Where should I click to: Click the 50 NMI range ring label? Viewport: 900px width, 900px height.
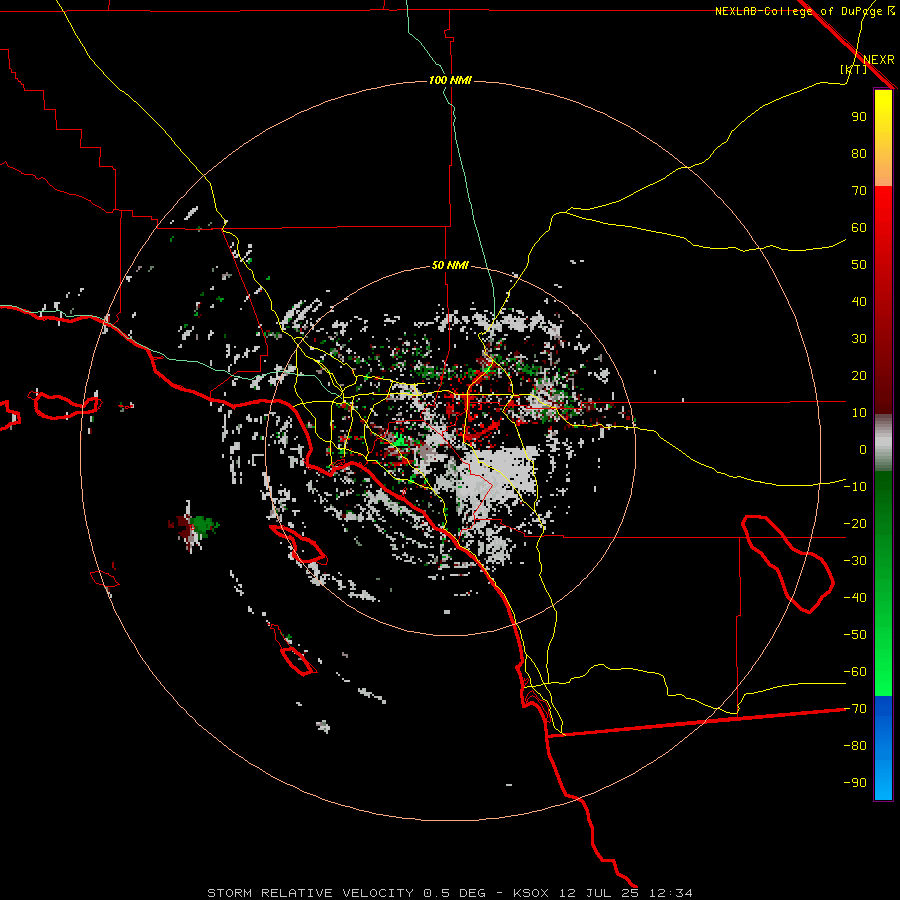point(450,265)
